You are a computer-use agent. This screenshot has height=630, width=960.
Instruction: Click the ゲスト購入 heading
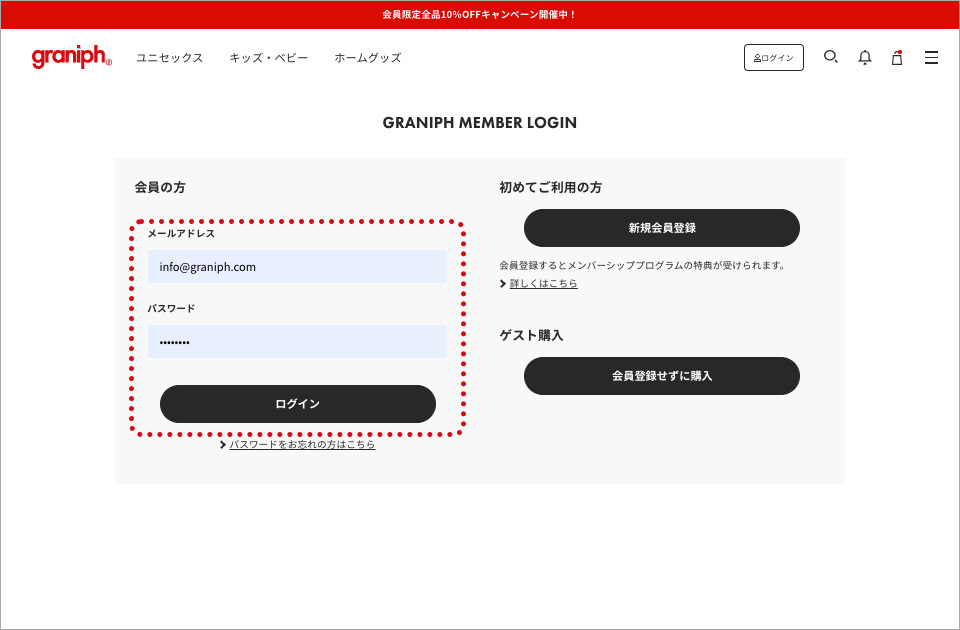531,336
